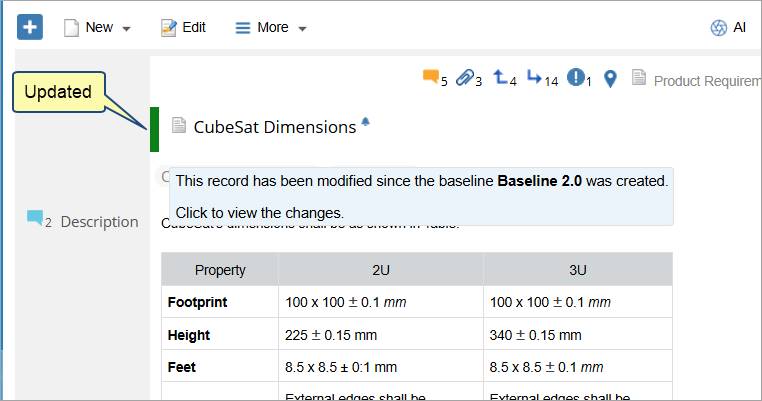Click the green updated indicator bar
The image size is (762, 401).
click(155, 128)
